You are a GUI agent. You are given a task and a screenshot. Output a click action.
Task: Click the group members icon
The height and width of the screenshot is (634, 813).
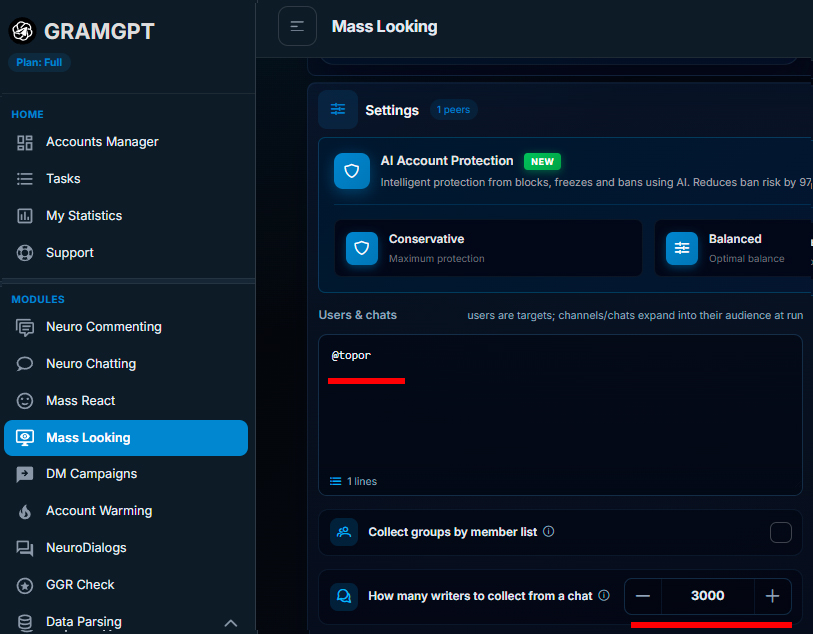coord(344,532)
